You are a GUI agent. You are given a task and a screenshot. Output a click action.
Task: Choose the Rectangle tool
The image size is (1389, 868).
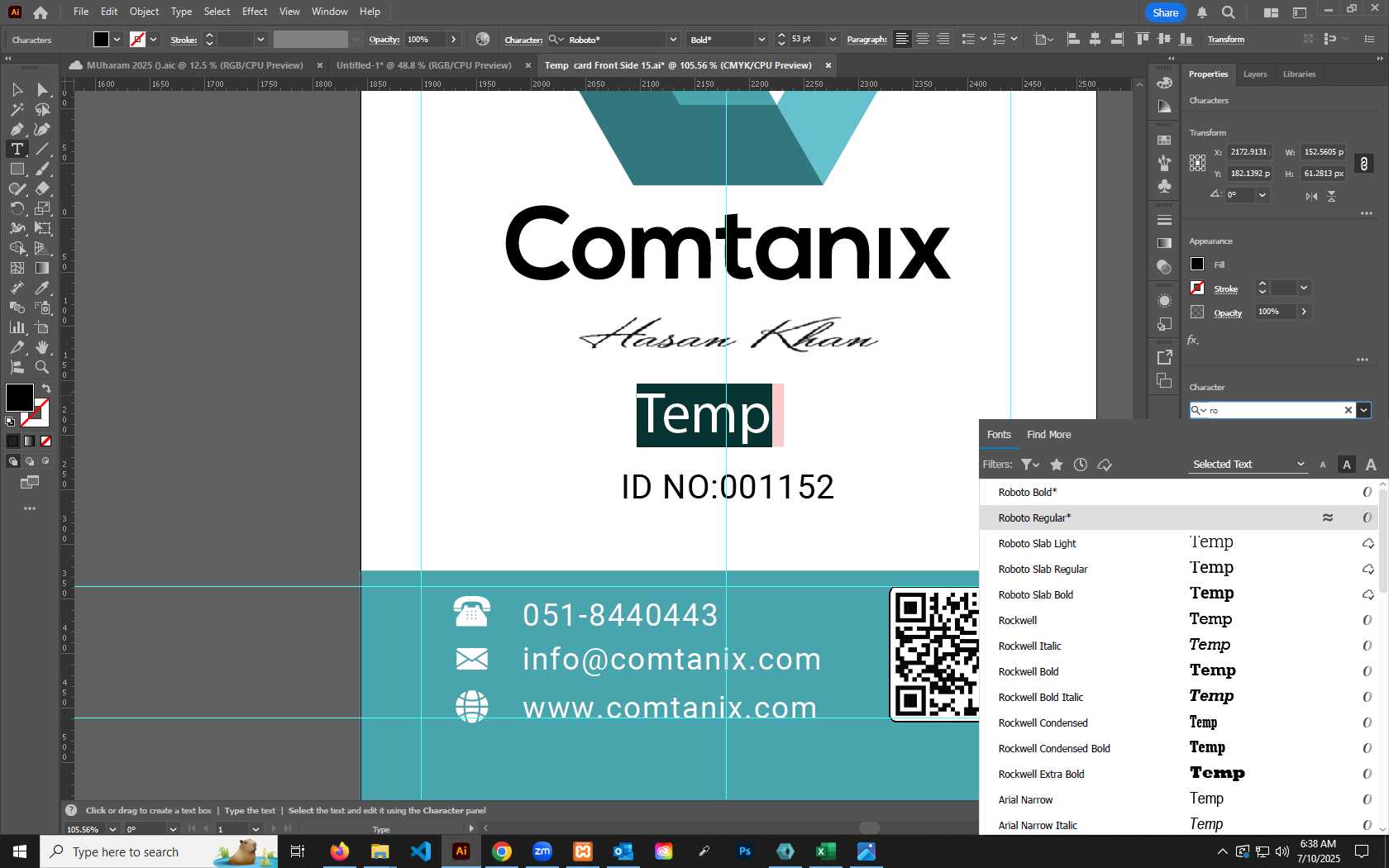tap(17, 169)
